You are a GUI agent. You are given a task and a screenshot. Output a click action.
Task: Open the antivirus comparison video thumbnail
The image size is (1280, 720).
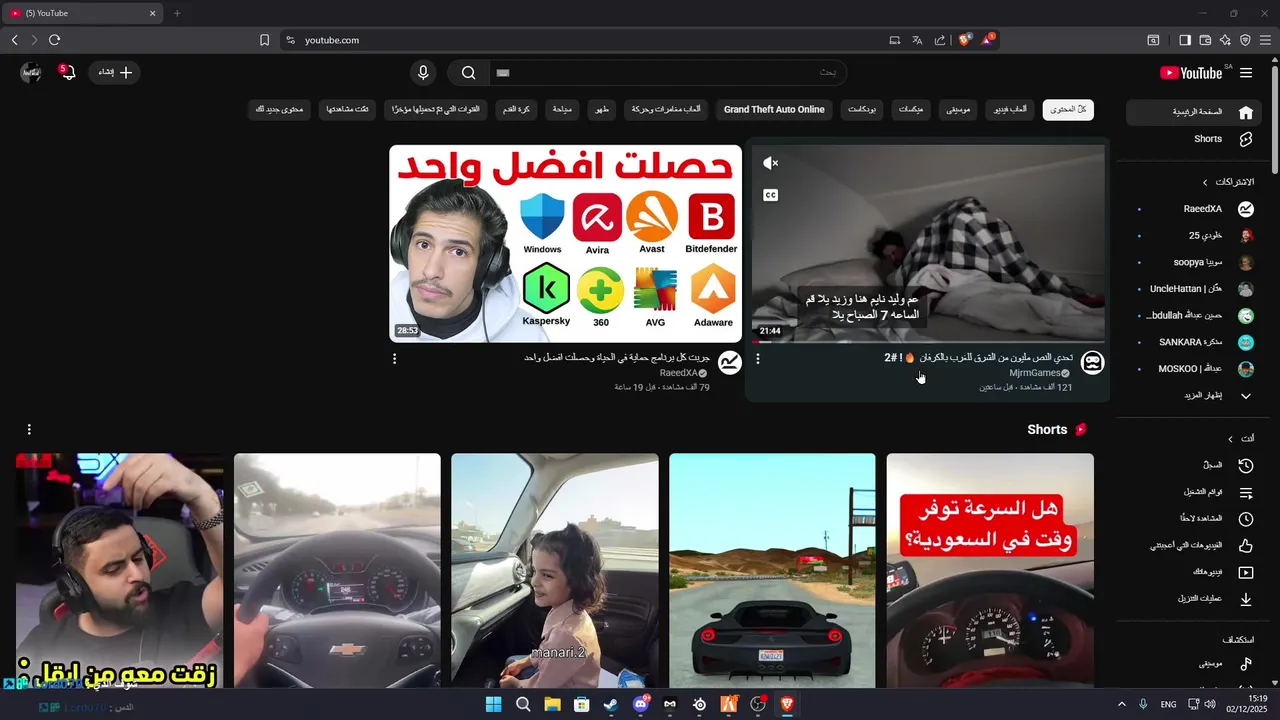[x=566, y=243]
